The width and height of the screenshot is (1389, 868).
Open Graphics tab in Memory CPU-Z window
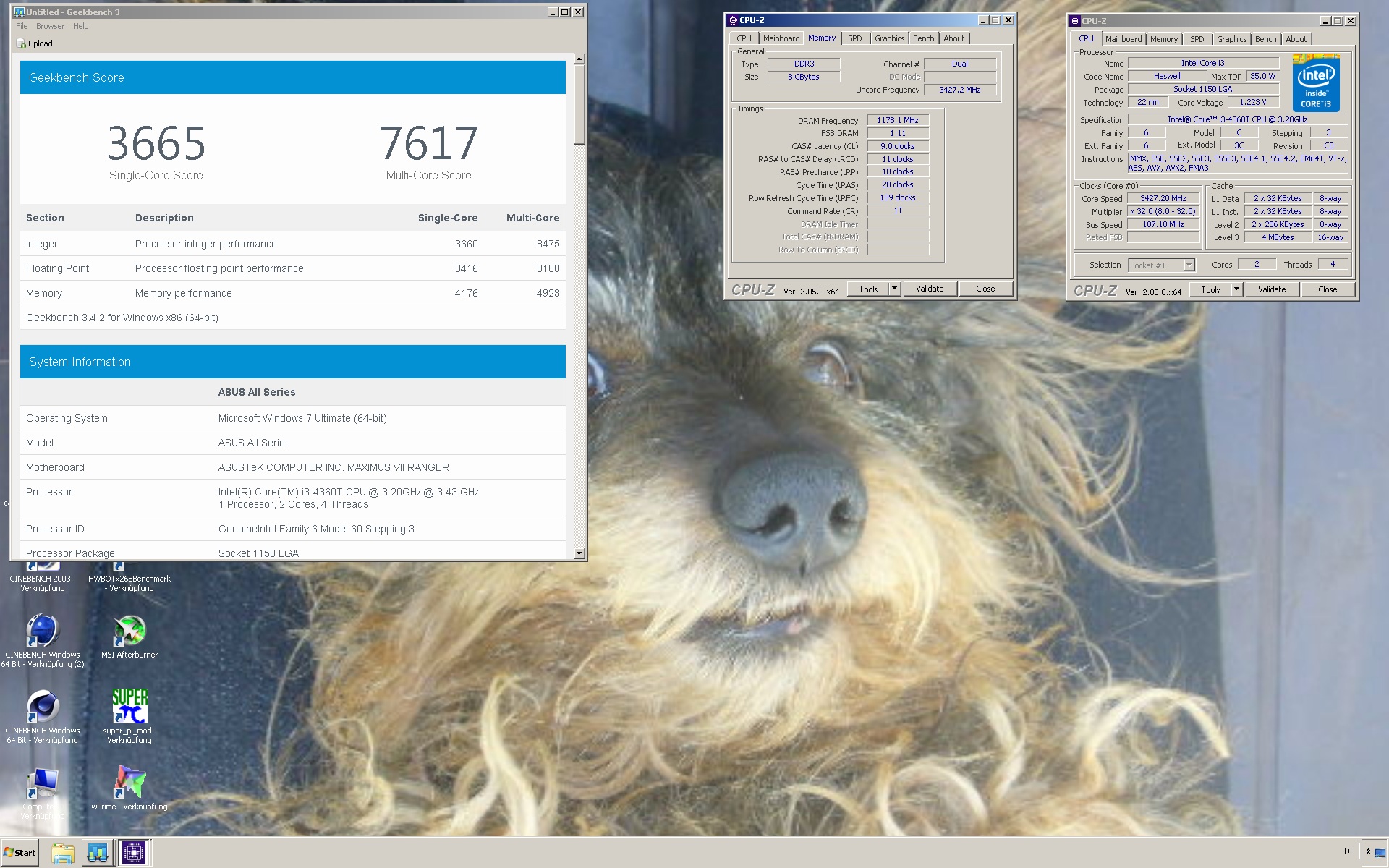[x=889, y=38]
